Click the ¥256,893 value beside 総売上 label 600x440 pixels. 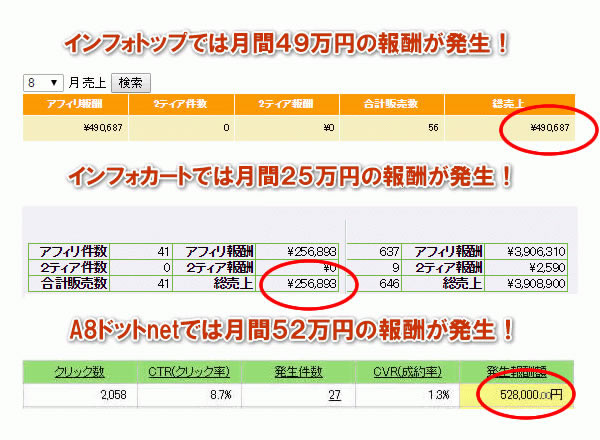coord(312,284)
